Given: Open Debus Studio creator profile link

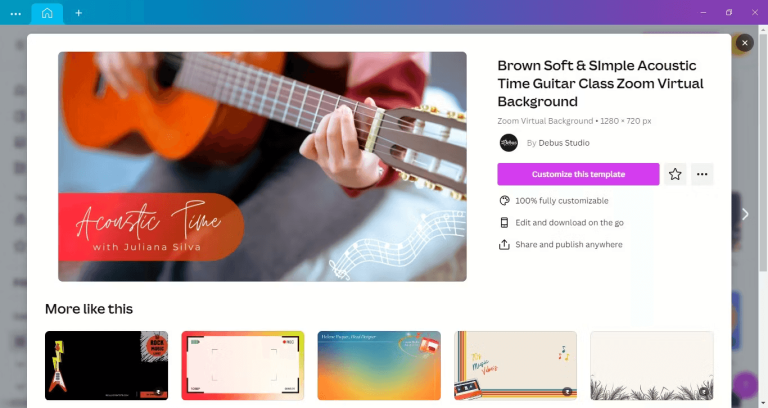Looking at the screenshot, I should (564, 143).
